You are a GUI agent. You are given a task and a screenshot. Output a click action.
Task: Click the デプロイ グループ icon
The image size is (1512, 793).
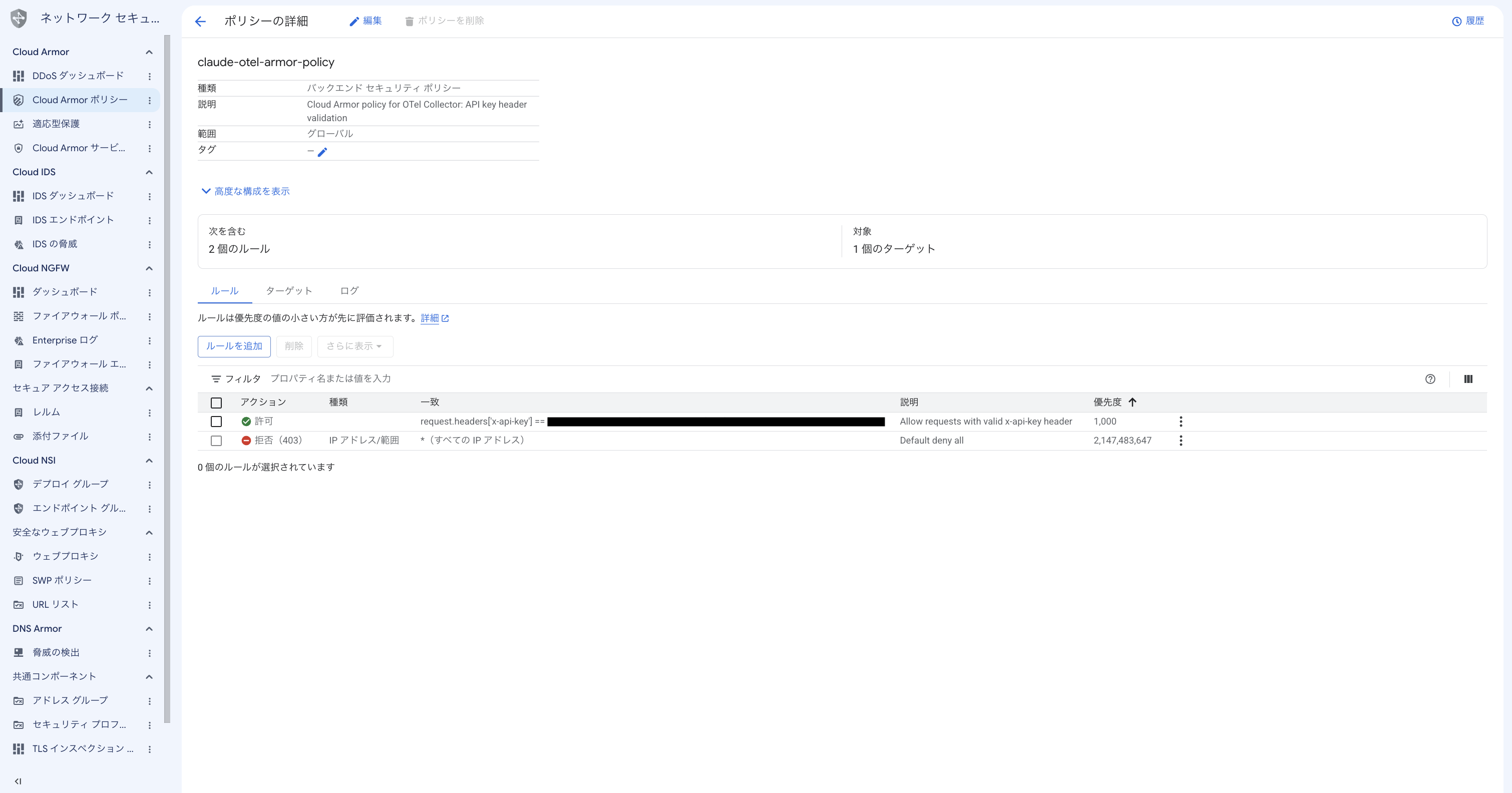(19, 484)
